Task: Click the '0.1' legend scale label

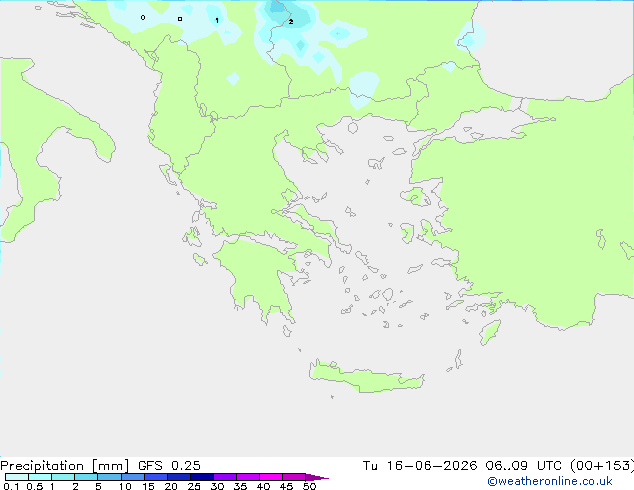Action: click(11, 486)
